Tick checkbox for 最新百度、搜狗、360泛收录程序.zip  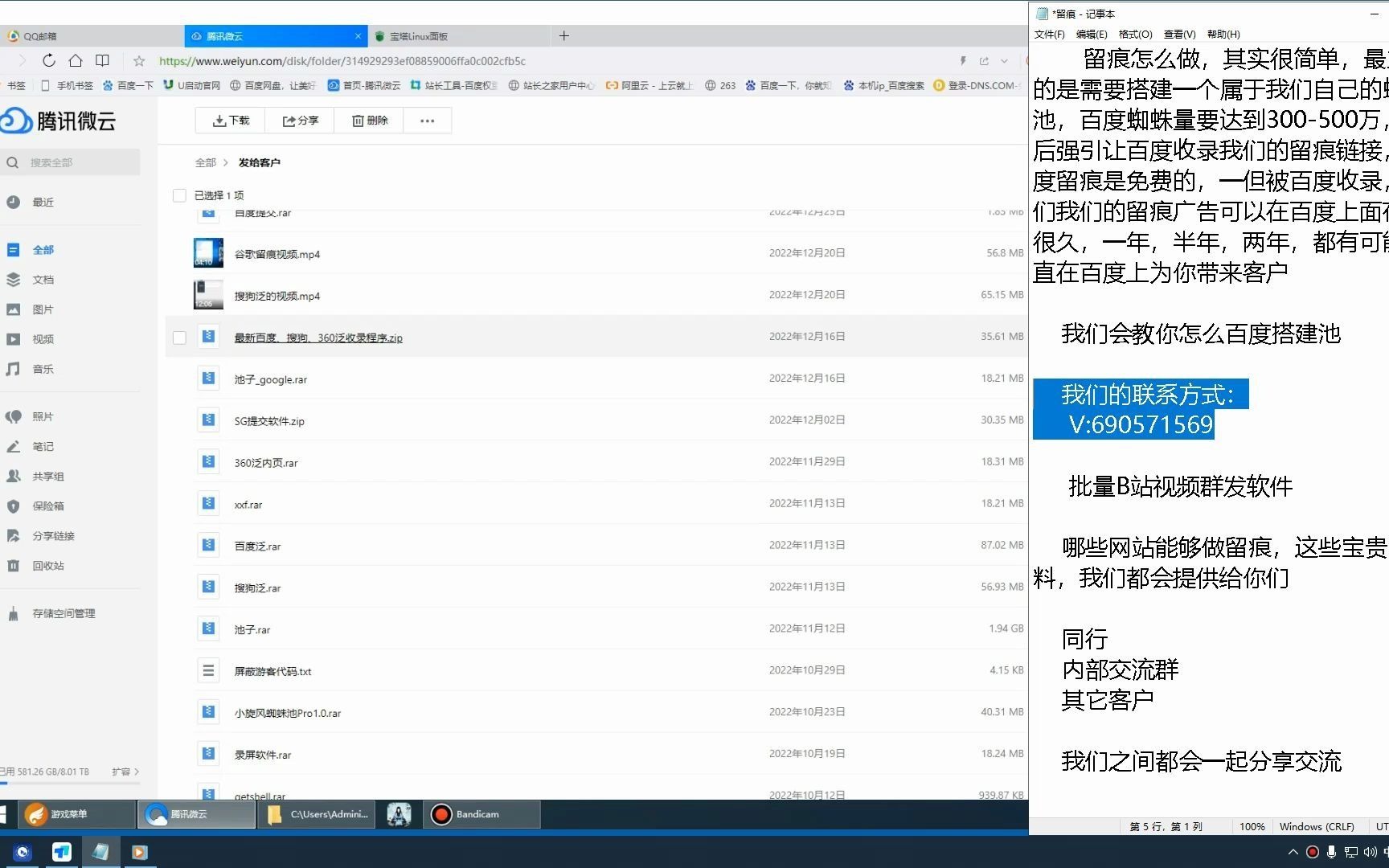pos(179,338)
